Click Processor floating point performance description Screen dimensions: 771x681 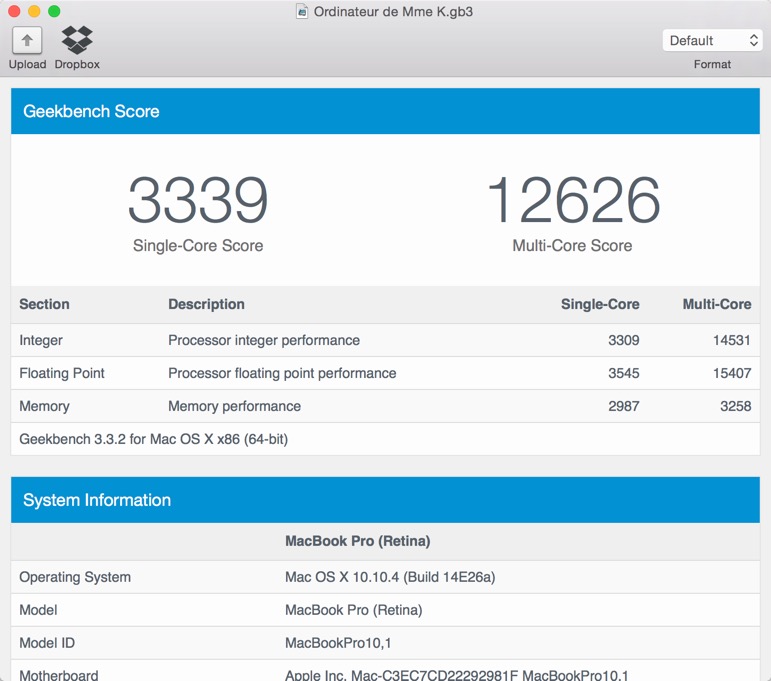pos(282,373)
